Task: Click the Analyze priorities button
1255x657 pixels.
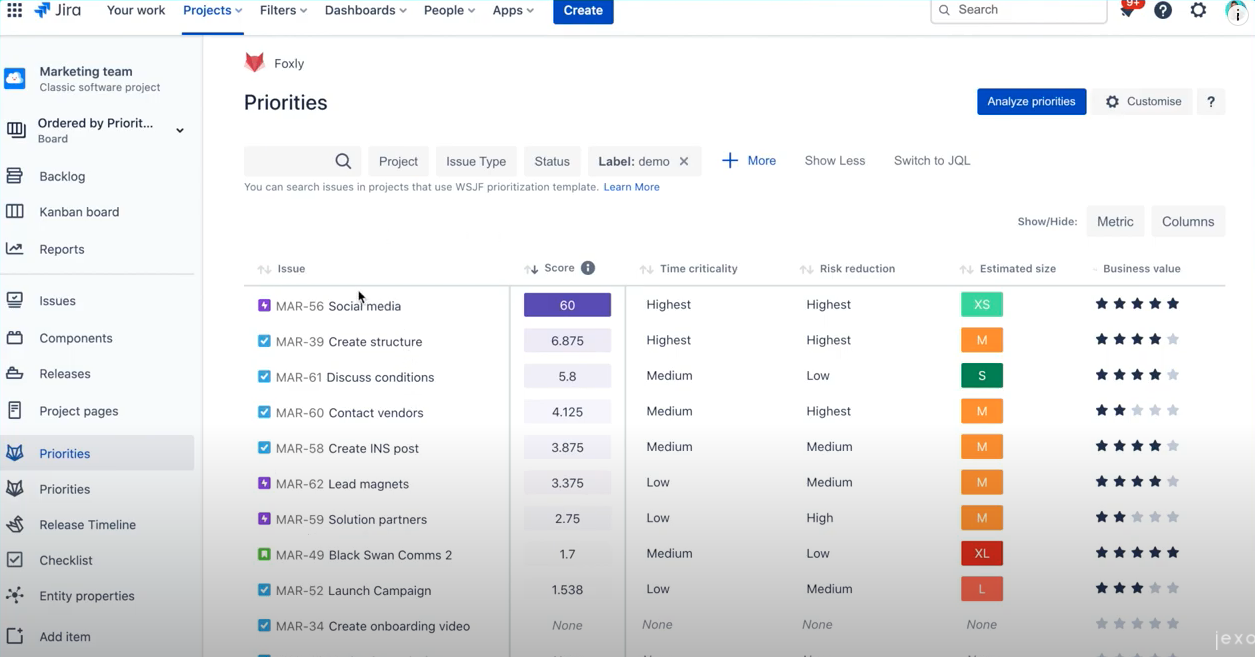Action: pos(1031,101)
